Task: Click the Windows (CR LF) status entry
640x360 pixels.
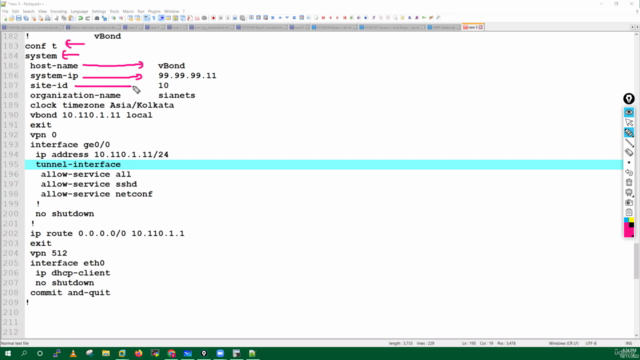Action: [x=564, y=344]
